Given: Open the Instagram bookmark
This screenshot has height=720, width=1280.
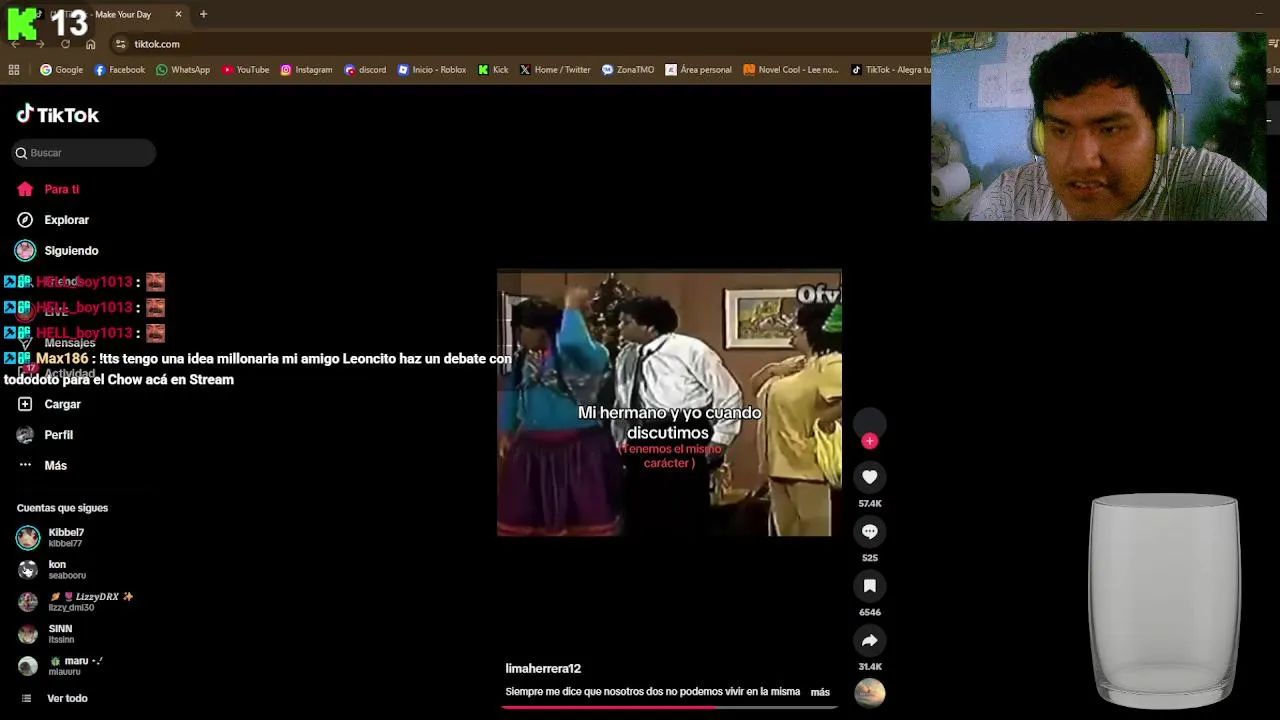Looking at the screenshot, I should [306, 70].
